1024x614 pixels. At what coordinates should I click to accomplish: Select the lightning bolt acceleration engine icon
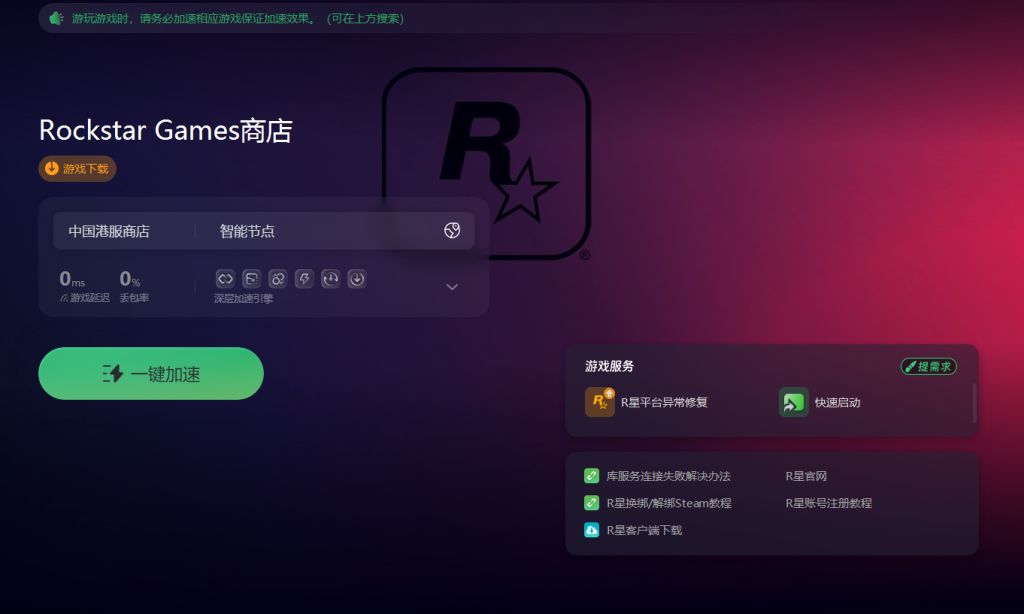[304, 279]
